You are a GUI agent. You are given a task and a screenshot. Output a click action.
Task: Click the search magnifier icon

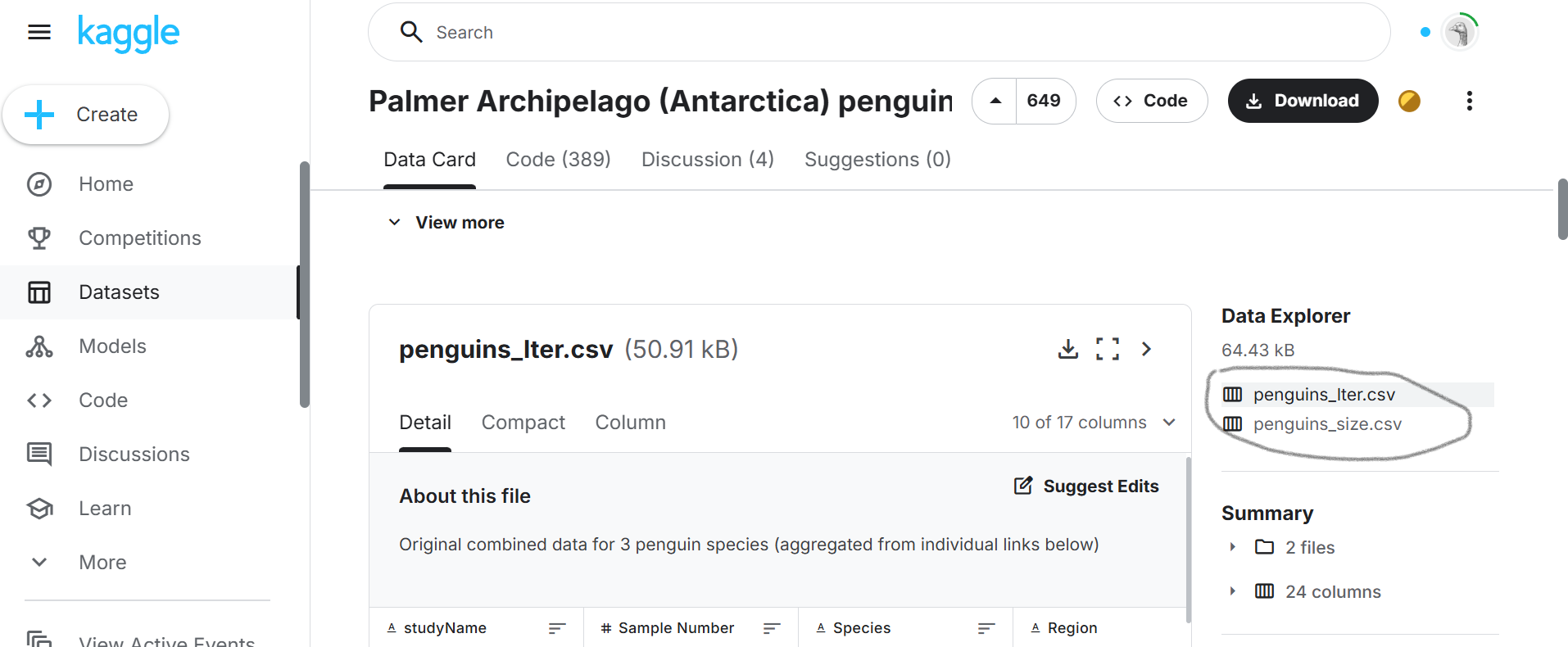(411, 32)
